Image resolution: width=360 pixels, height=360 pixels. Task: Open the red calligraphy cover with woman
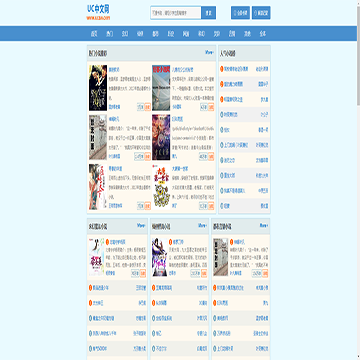tap(98, 187)
